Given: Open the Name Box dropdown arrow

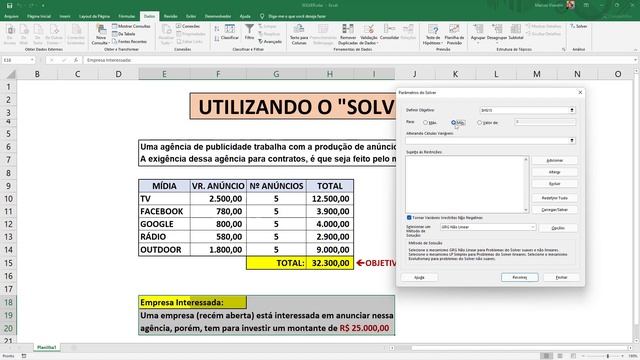Looking at the screenshot, I should coord(31,60).
